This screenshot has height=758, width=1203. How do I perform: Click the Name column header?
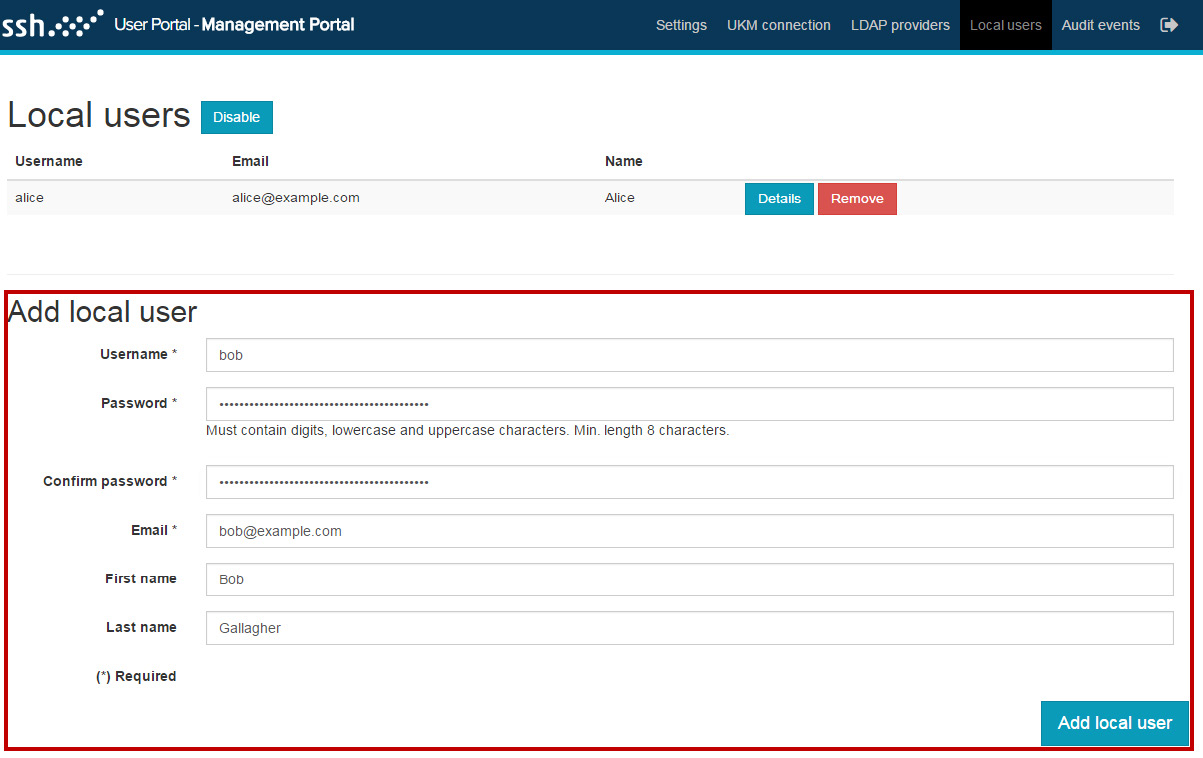tap(624, 161)
